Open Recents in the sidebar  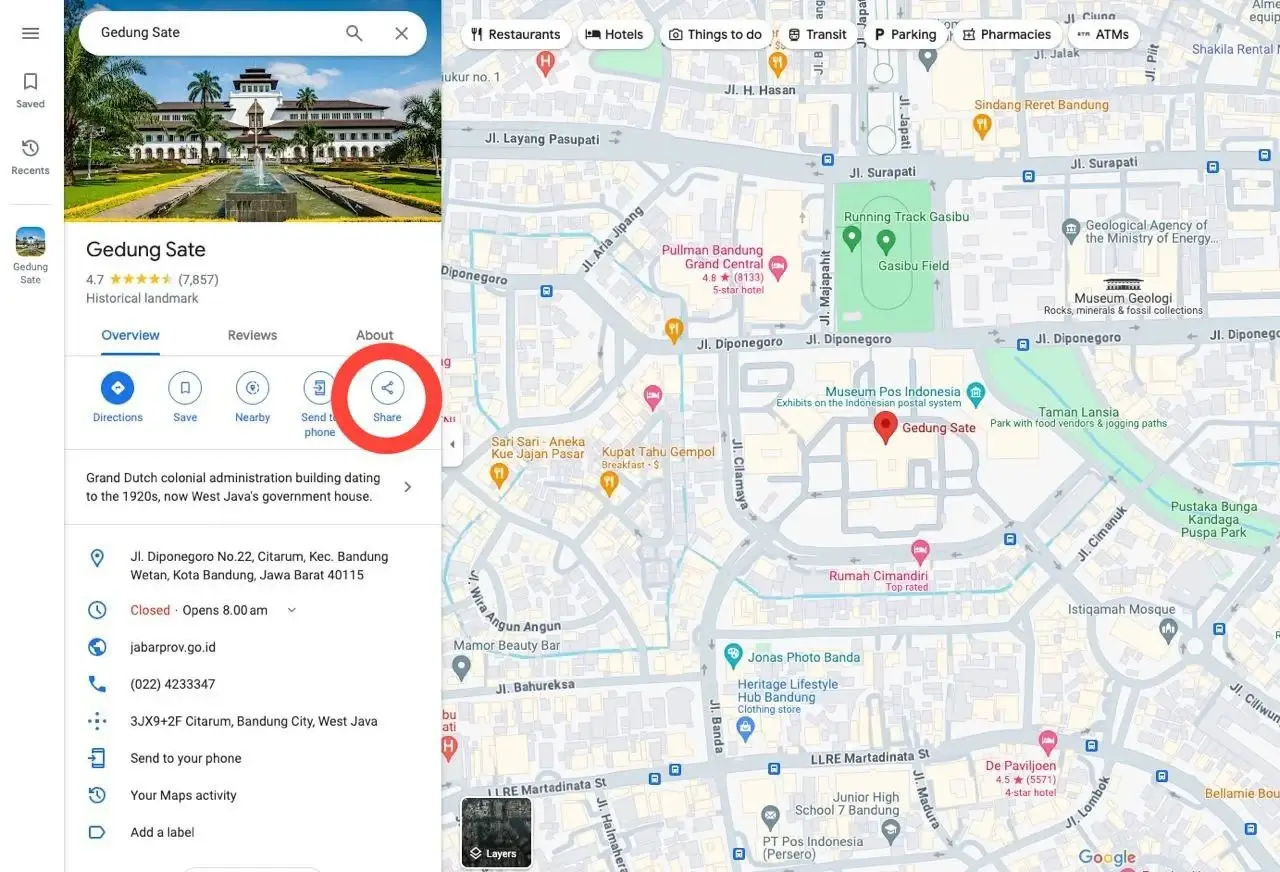click(x=30, y=157)
